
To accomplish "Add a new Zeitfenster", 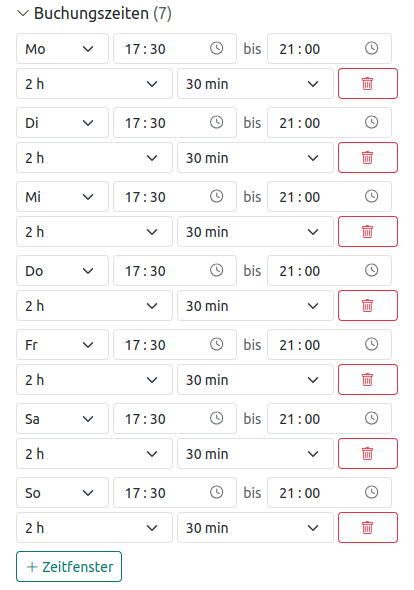I will [x=69, y=567].
